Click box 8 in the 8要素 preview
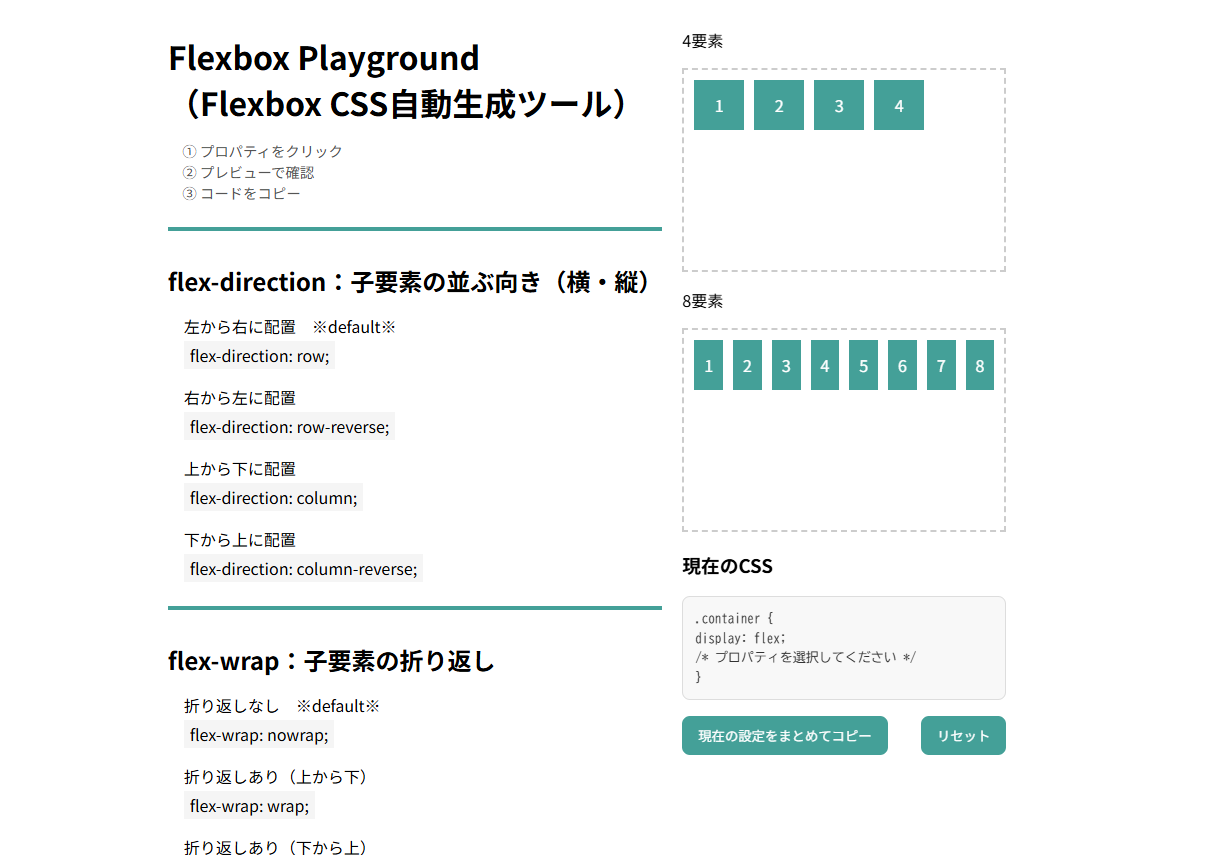The height and width of the screenshot is (855, 1225). pyautogui.click(x=979, y=365)
